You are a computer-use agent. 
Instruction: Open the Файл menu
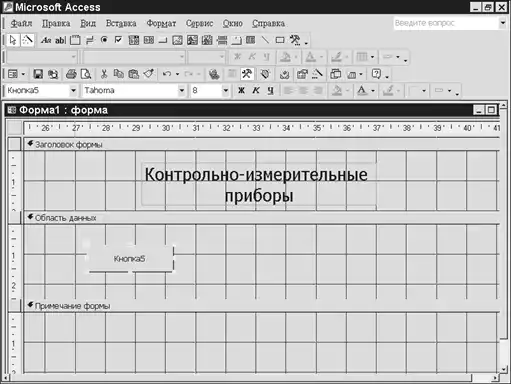tap(21, 23)
